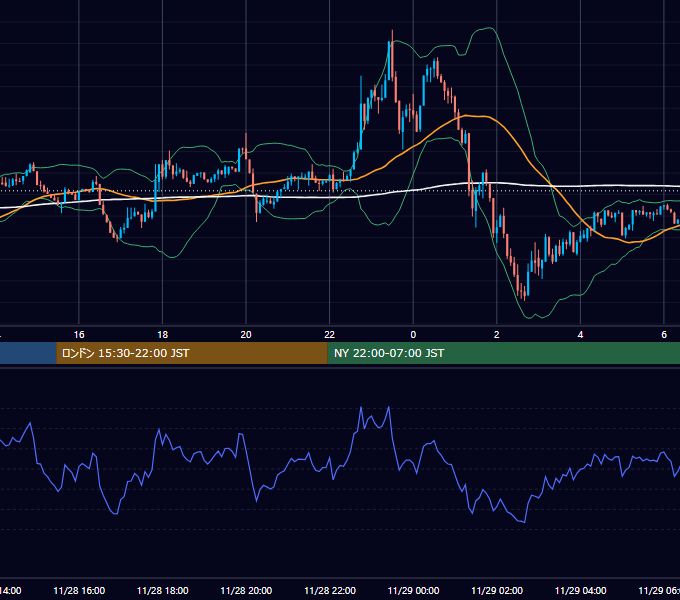Image resolution: width=680 pixels, height=600 pixels.
Task: Click the blue session band before ロンドン
Action: 28,353
